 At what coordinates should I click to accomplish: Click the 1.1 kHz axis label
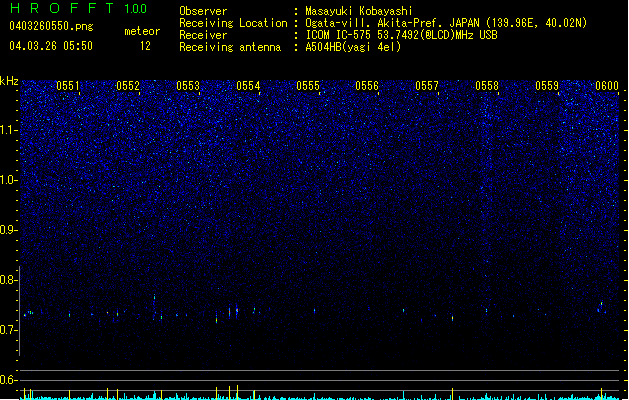click(x=9, y=130)
